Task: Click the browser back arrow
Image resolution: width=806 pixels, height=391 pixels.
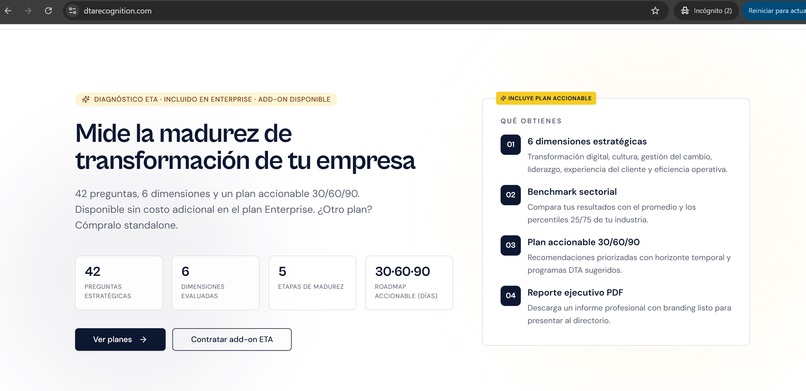Action: coord(8,10)
